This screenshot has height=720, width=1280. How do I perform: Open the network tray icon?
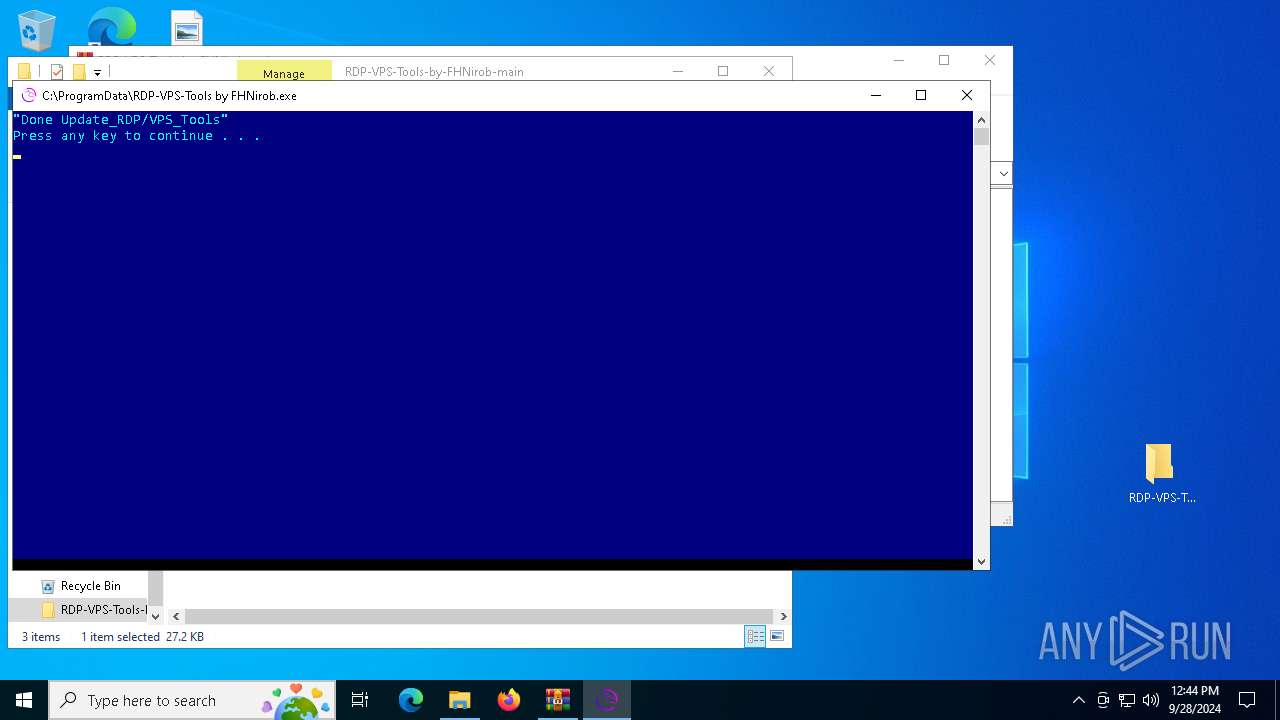point(1127,700)
